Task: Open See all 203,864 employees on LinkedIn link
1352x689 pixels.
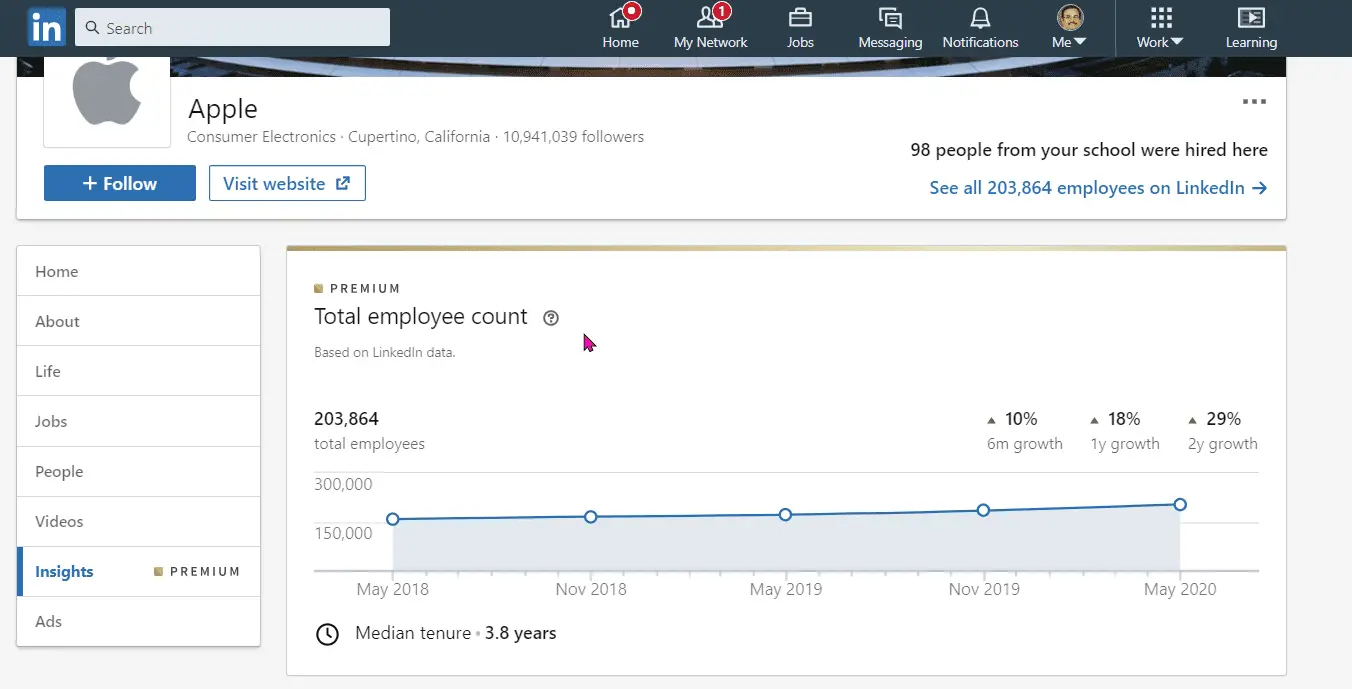Action: [x=1098, y=188]
